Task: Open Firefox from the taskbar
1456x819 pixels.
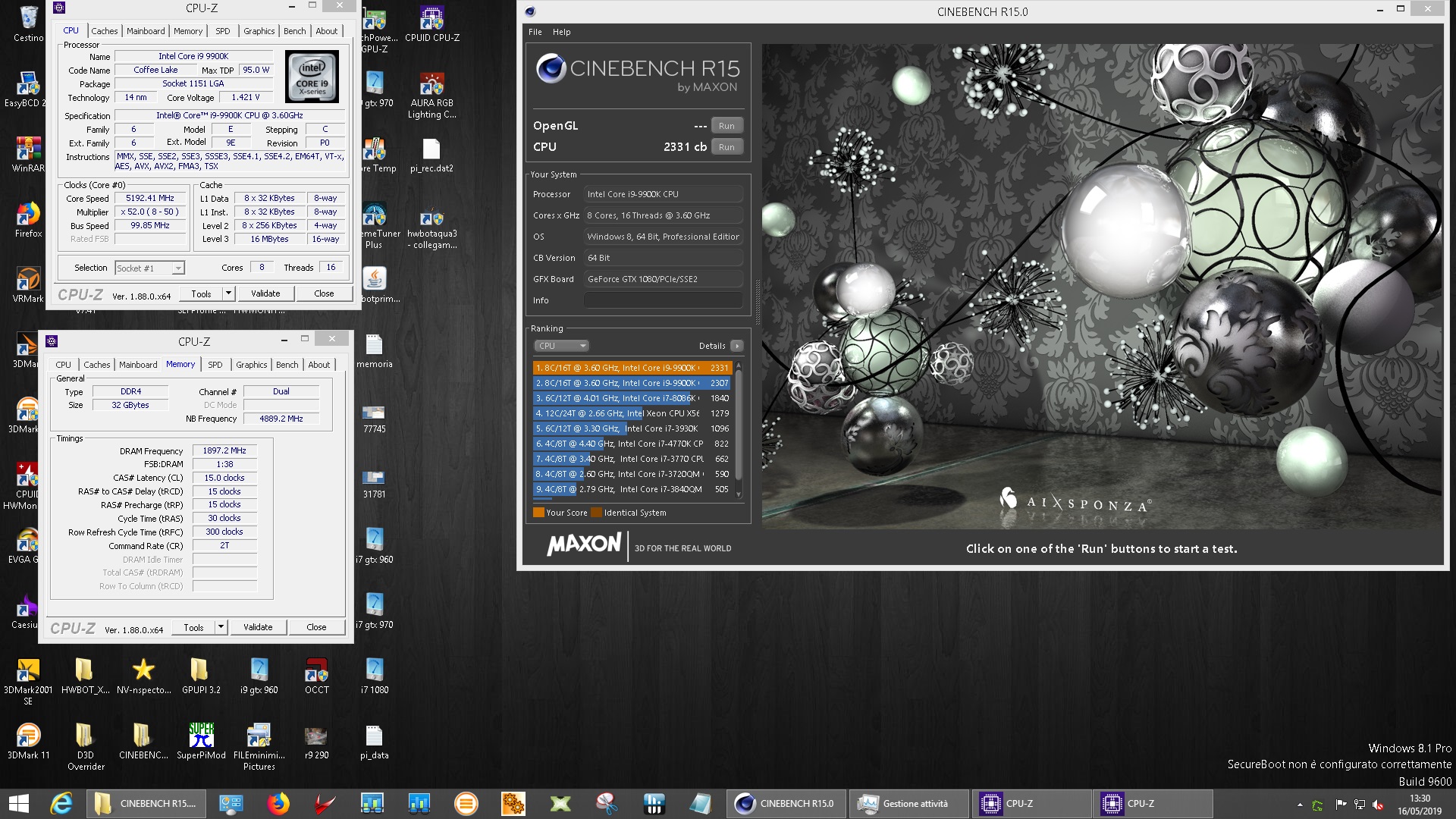Action: [x=278, y=804]
